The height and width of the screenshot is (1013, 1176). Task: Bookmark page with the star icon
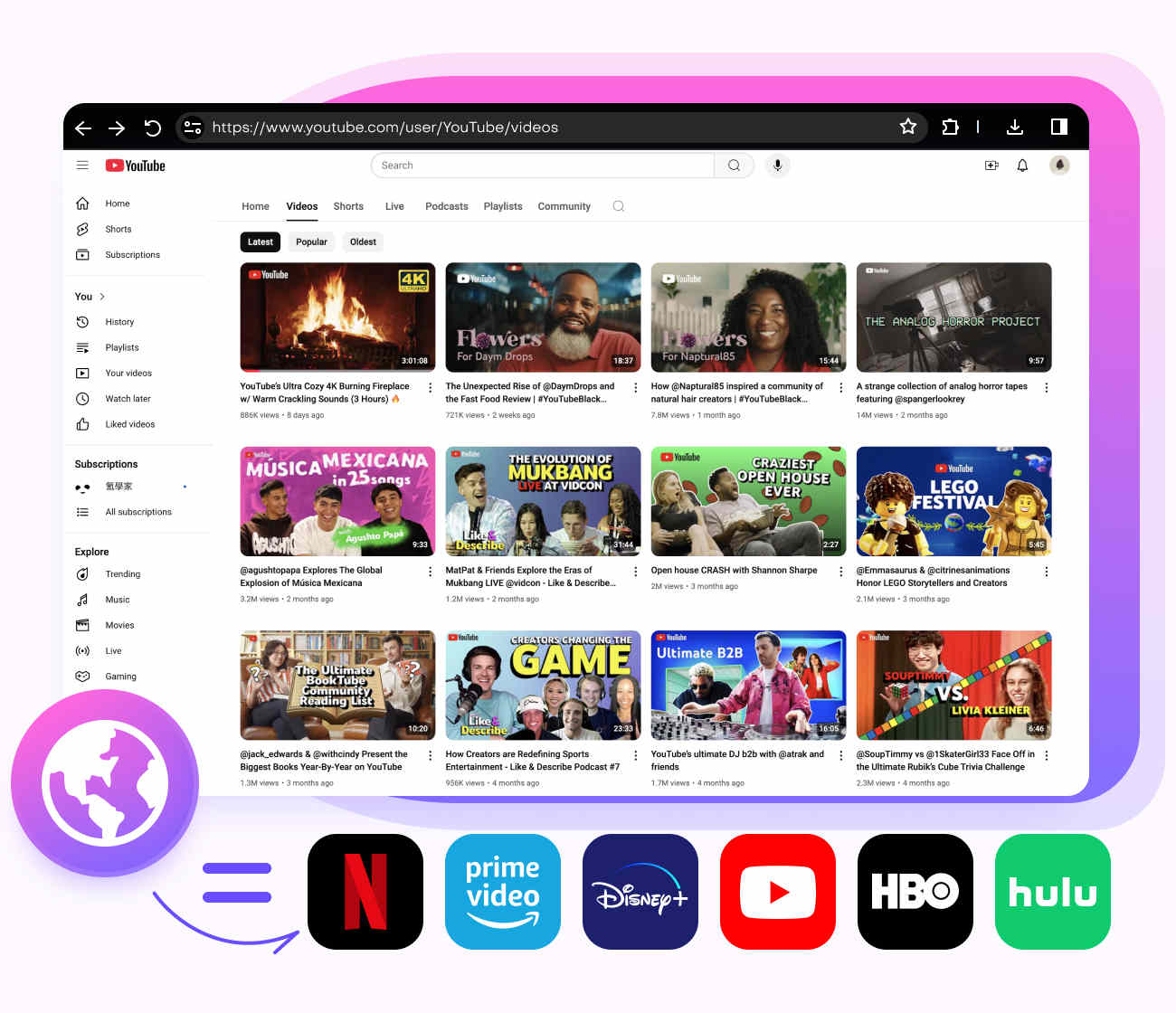[907, 127]
